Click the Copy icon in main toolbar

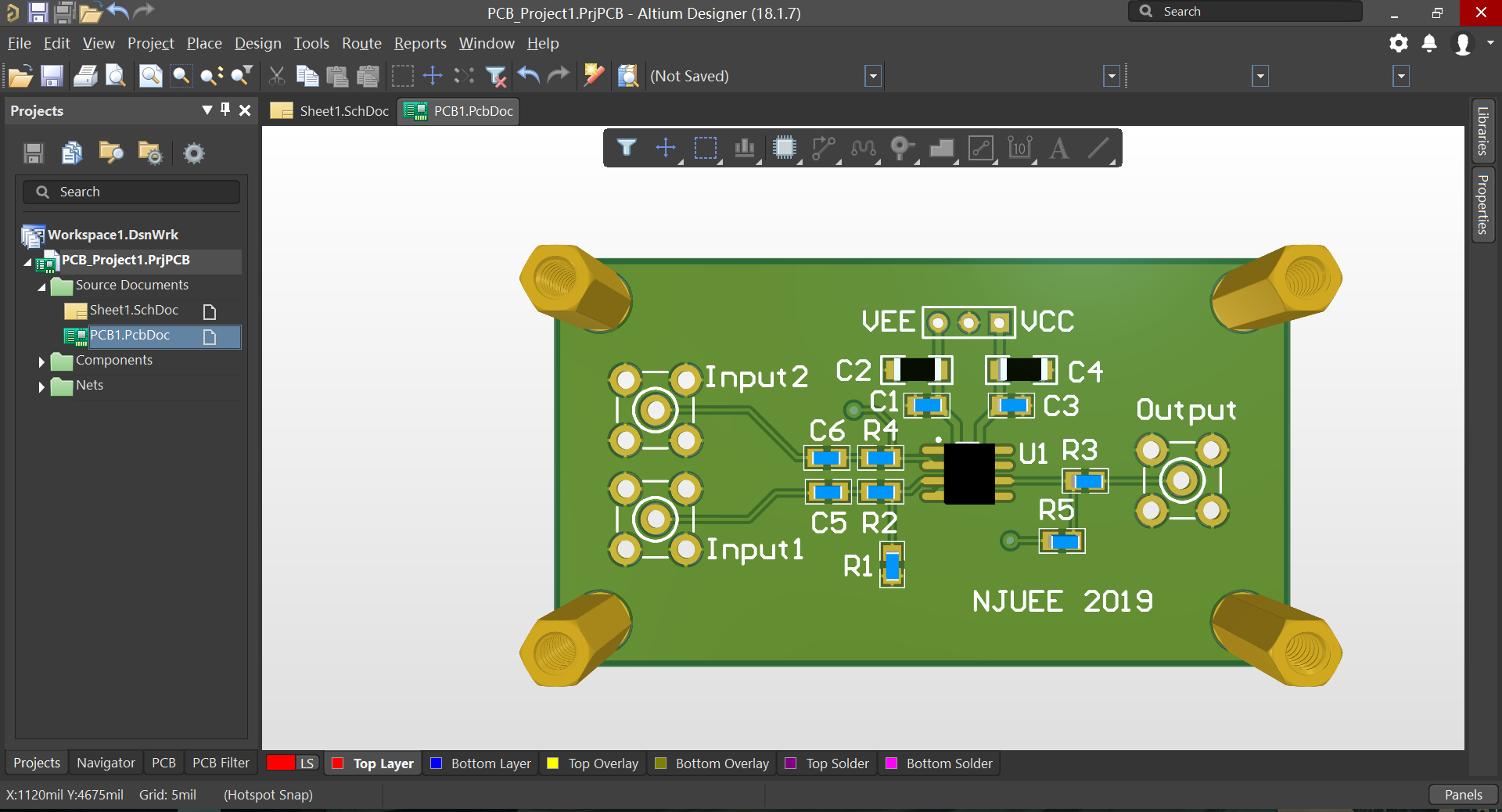click(307, 76)
